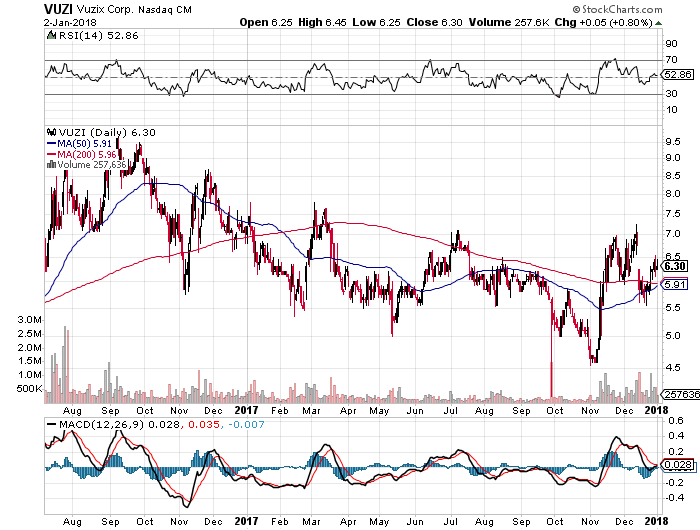Click the MACD(12,26,9) legend label
The height and width of the screenshot is (530, 700).
[x=102, y=424]
